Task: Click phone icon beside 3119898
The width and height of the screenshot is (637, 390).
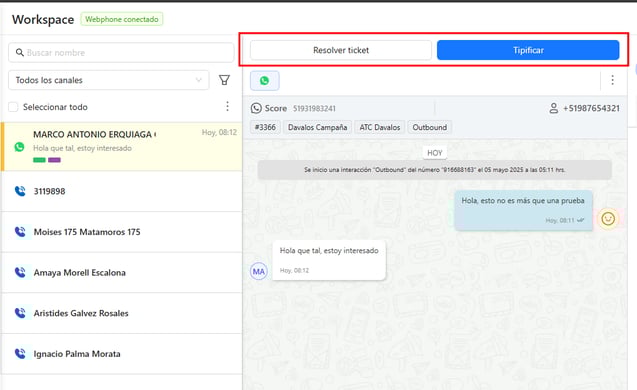Action: 20,191
